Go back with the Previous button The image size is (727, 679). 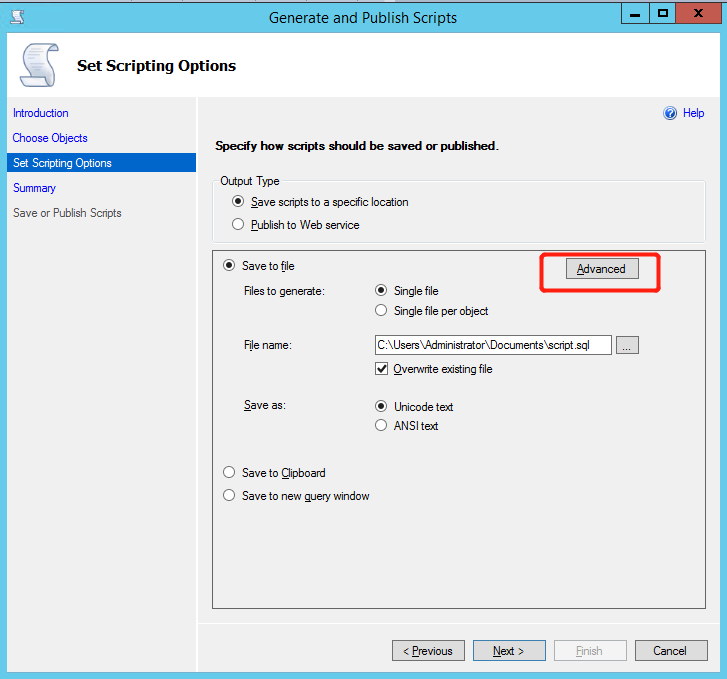point(428,651)
